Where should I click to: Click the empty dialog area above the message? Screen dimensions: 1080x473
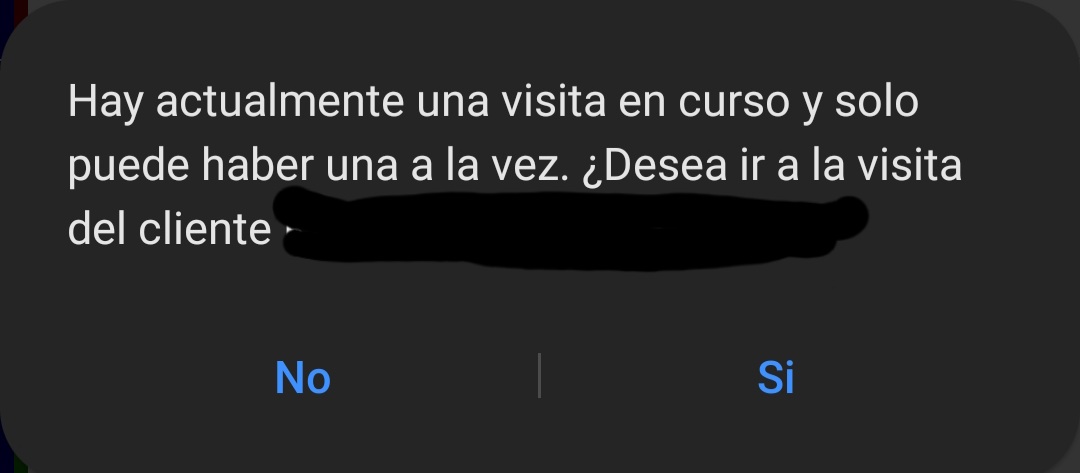tap(539, 41)
